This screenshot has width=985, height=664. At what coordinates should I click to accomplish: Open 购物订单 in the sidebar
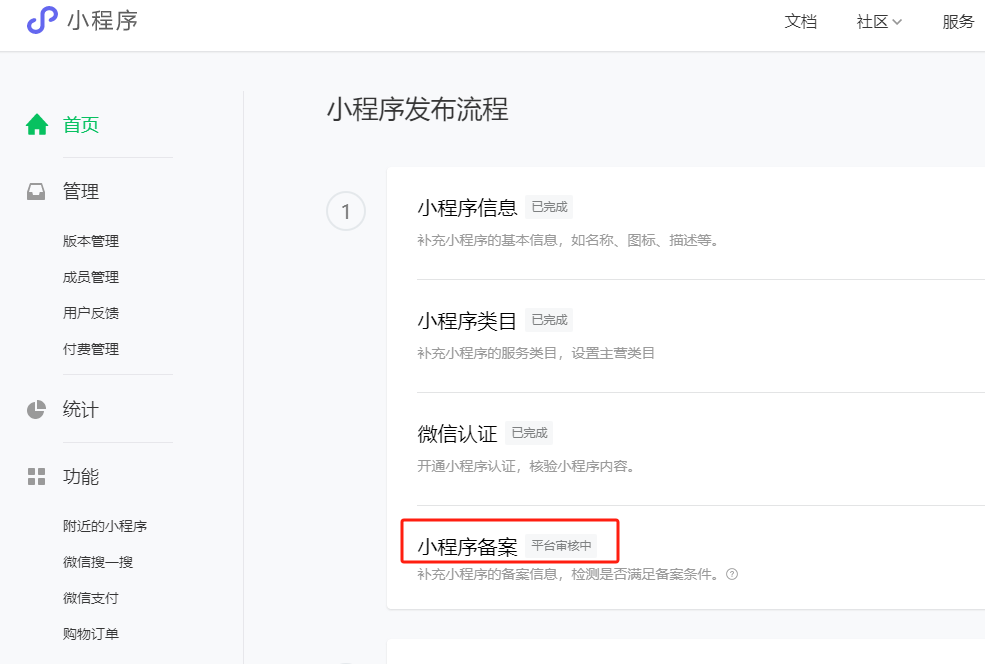(91, 634)
